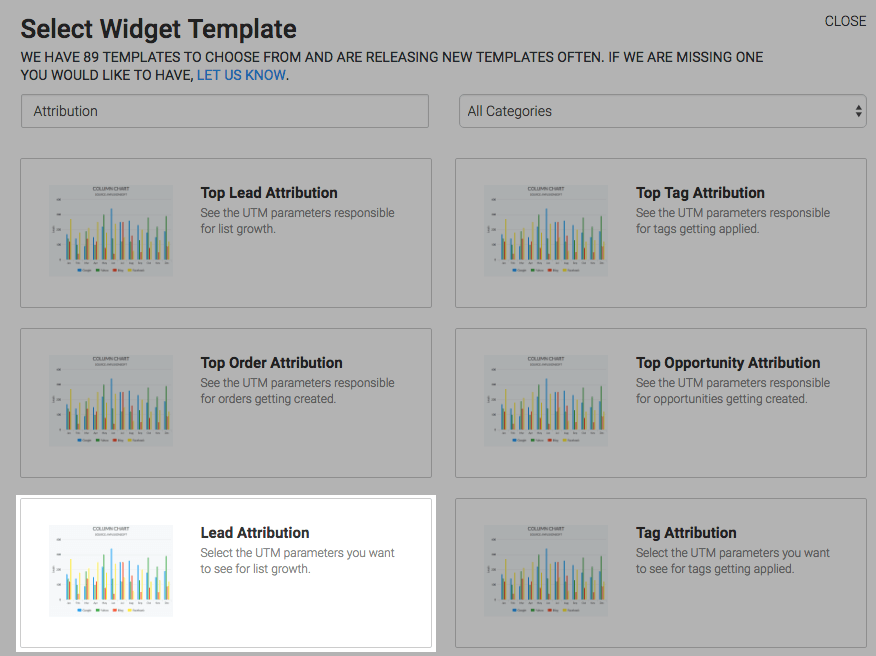The height and width of the screenshot is (656, 876).
Task: Click the Select Widget Template heading
Action: click(x=159, y=29)
